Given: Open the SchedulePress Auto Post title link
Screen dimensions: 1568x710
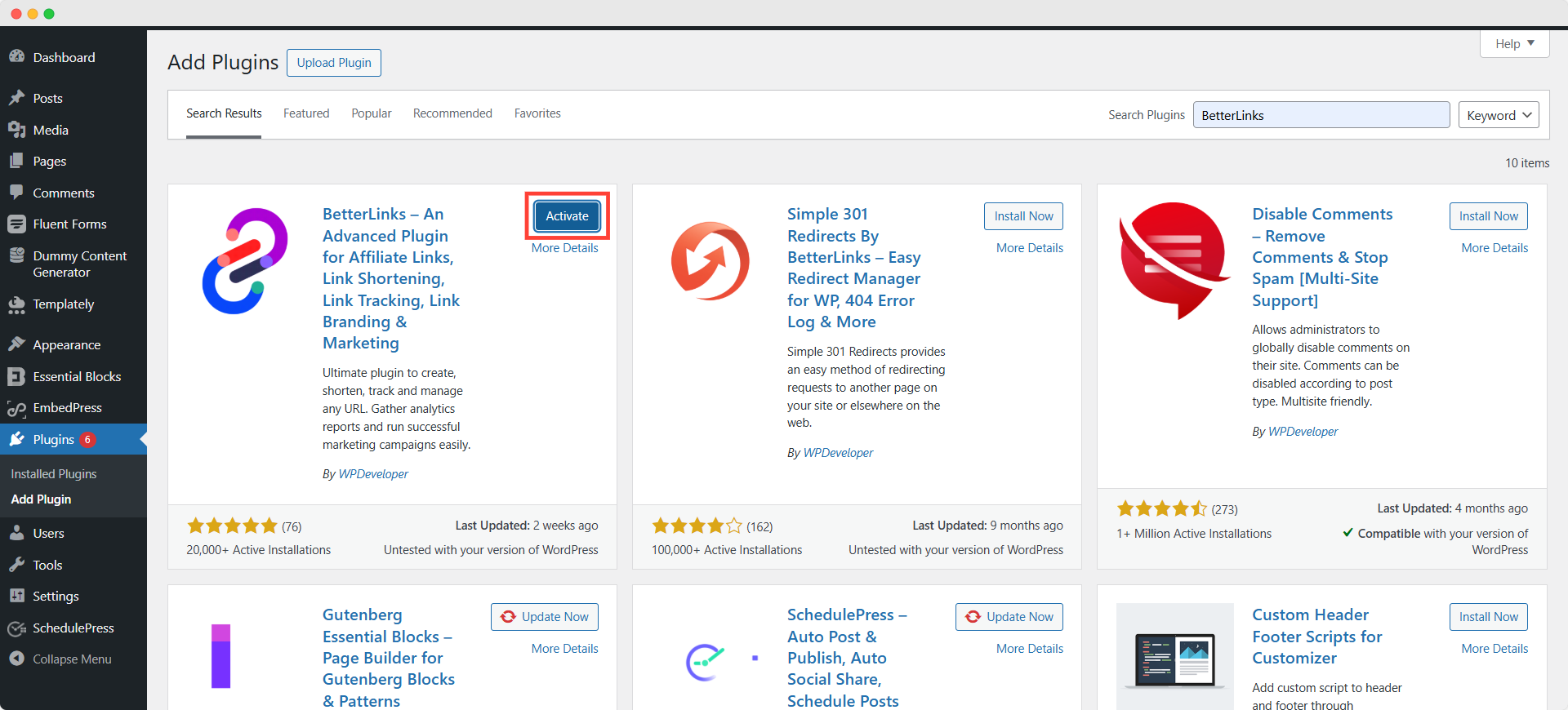Looking at the screenshot, I should [847, 658].
